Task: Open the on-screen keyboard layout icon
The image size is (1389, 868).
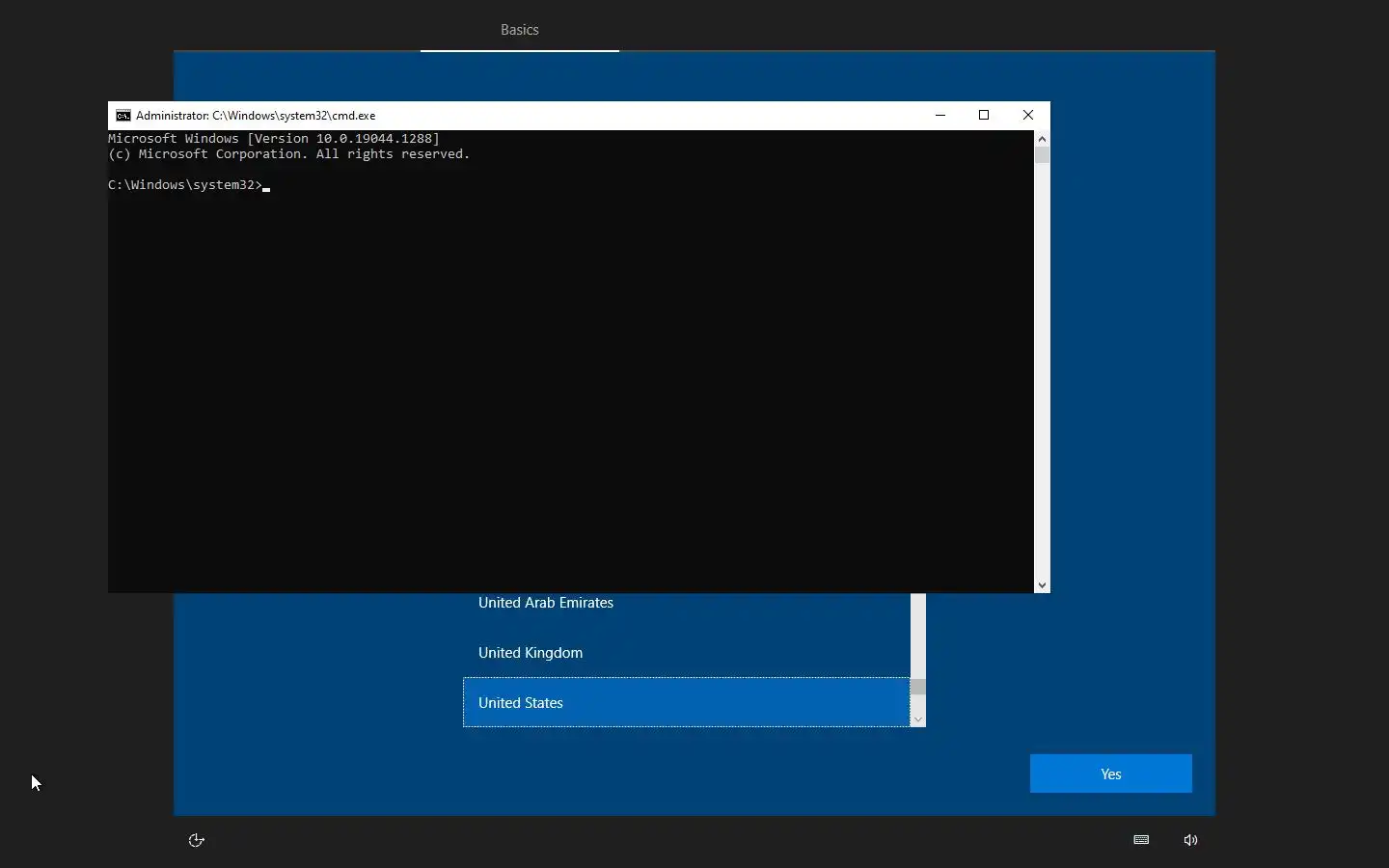Action: point(1142,840)
